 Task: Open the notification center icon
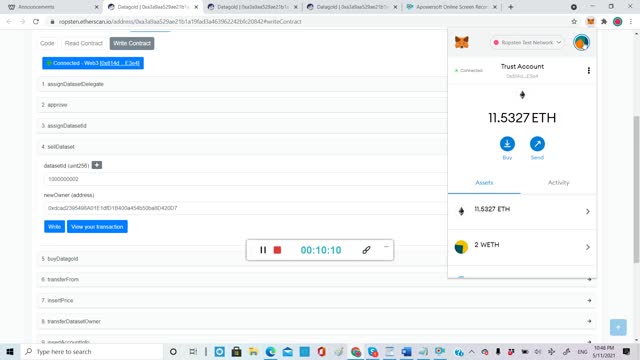tap(627, 351)
